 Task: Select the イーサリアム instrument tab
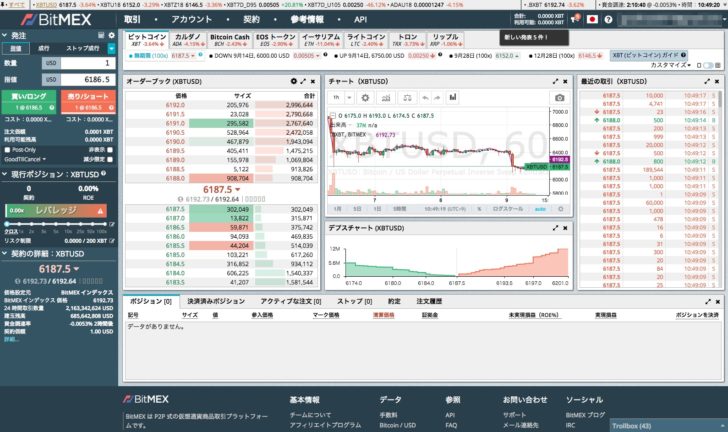tap(321, 40)
